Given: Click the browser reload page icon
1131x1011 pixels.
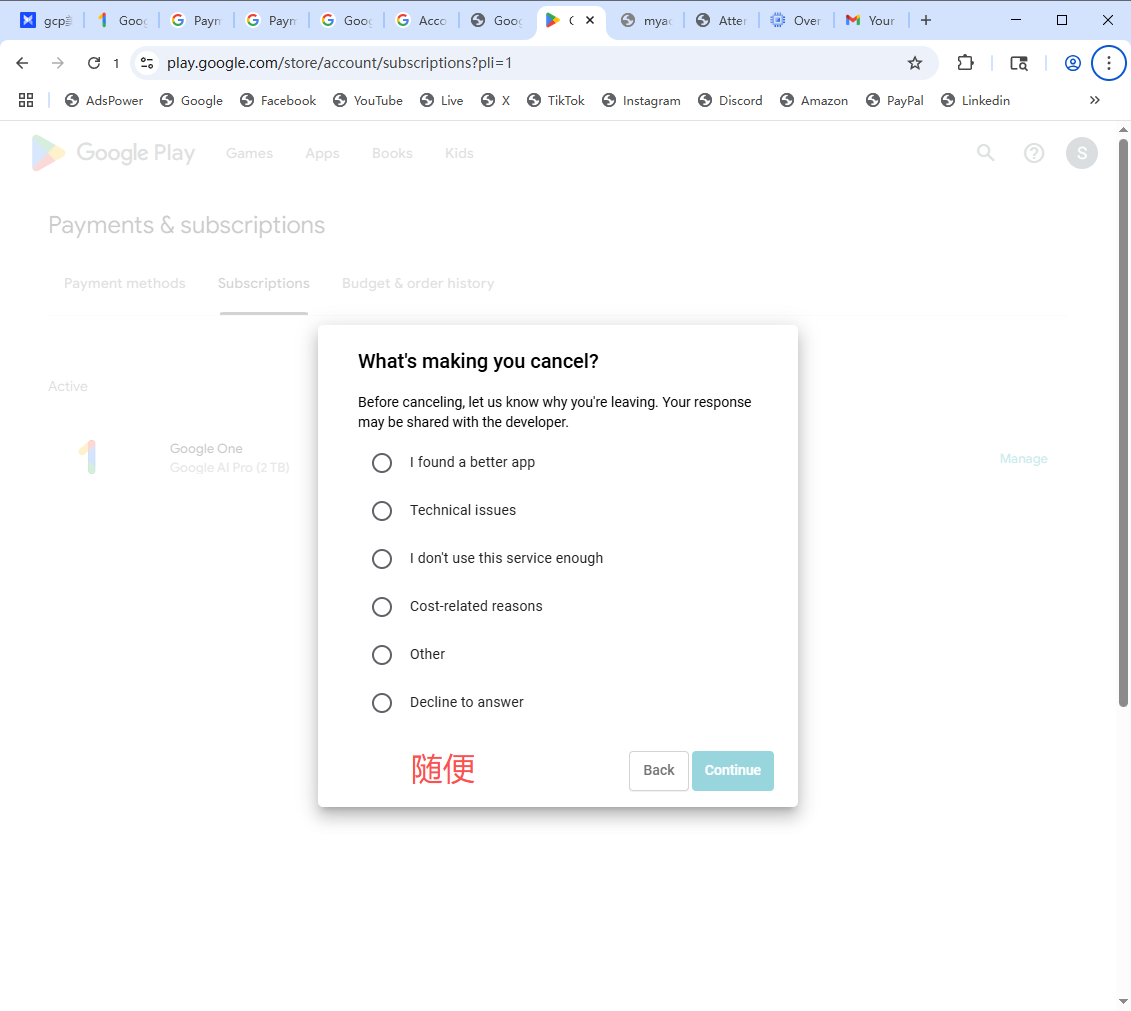Looking at the screenshot, I should coord(94,63).
